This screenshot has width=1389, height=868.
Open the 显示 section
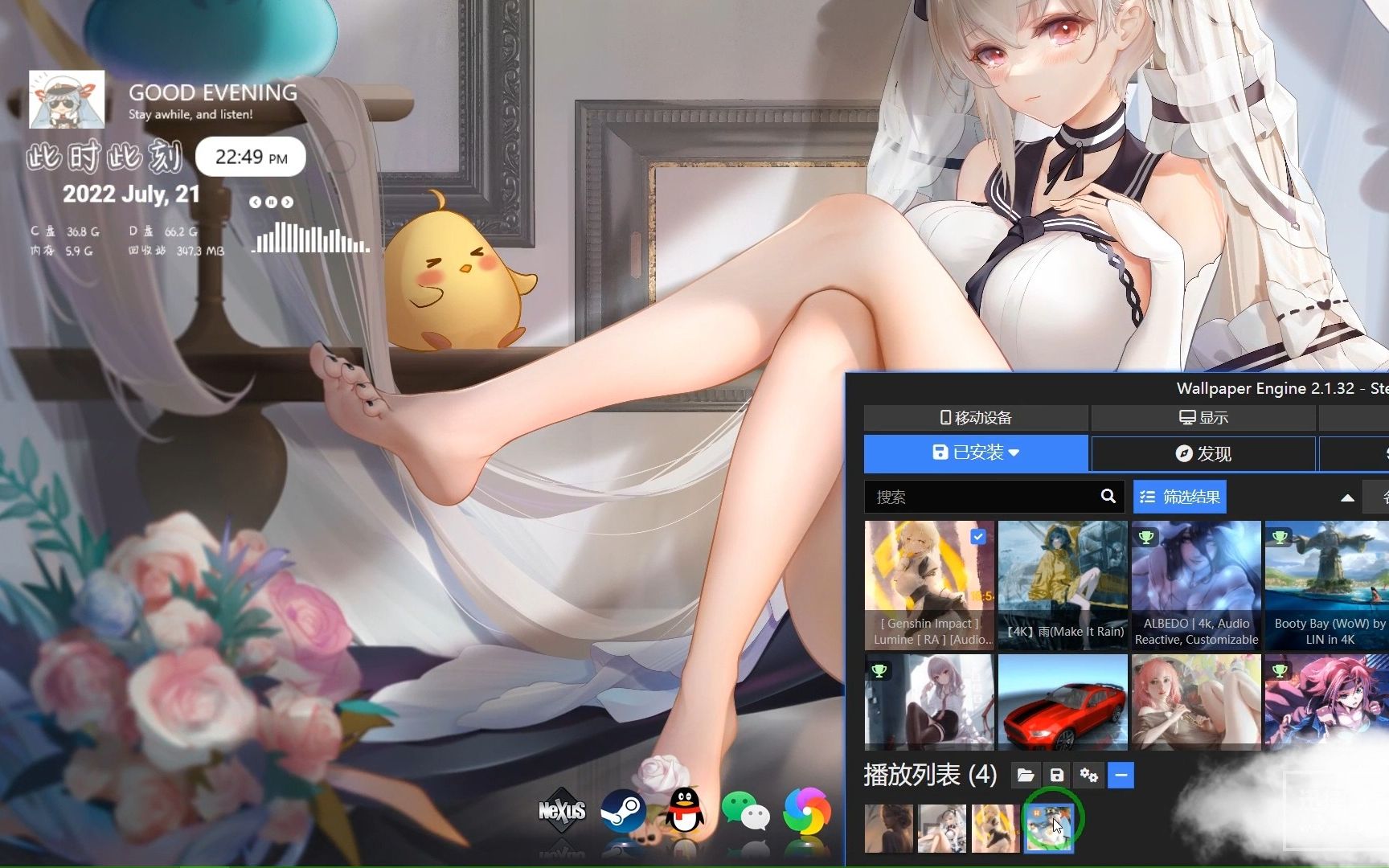click(1203, 418)
